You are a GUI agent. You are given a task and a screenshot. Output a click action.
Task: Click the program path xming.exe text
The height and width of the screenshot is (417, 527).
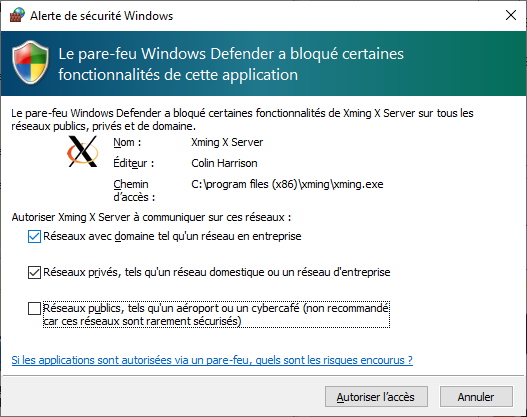(x=287, y=184)
